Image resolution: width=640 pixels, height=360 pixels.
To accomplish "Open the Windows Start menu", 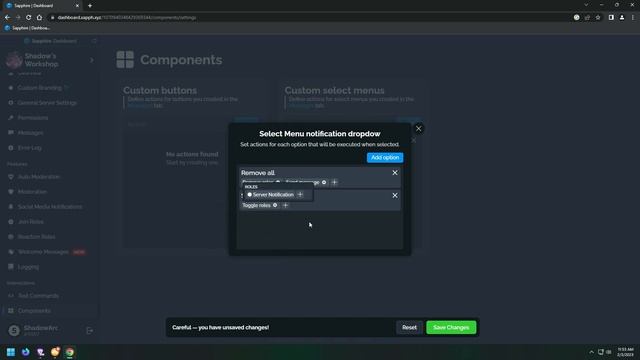I will 11,352.
